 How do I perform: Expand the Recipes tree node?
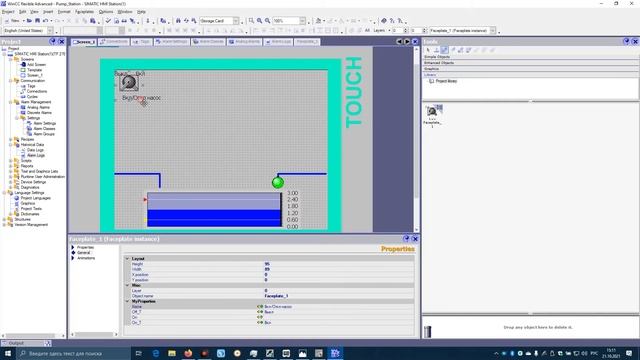(x=11, y=140)
